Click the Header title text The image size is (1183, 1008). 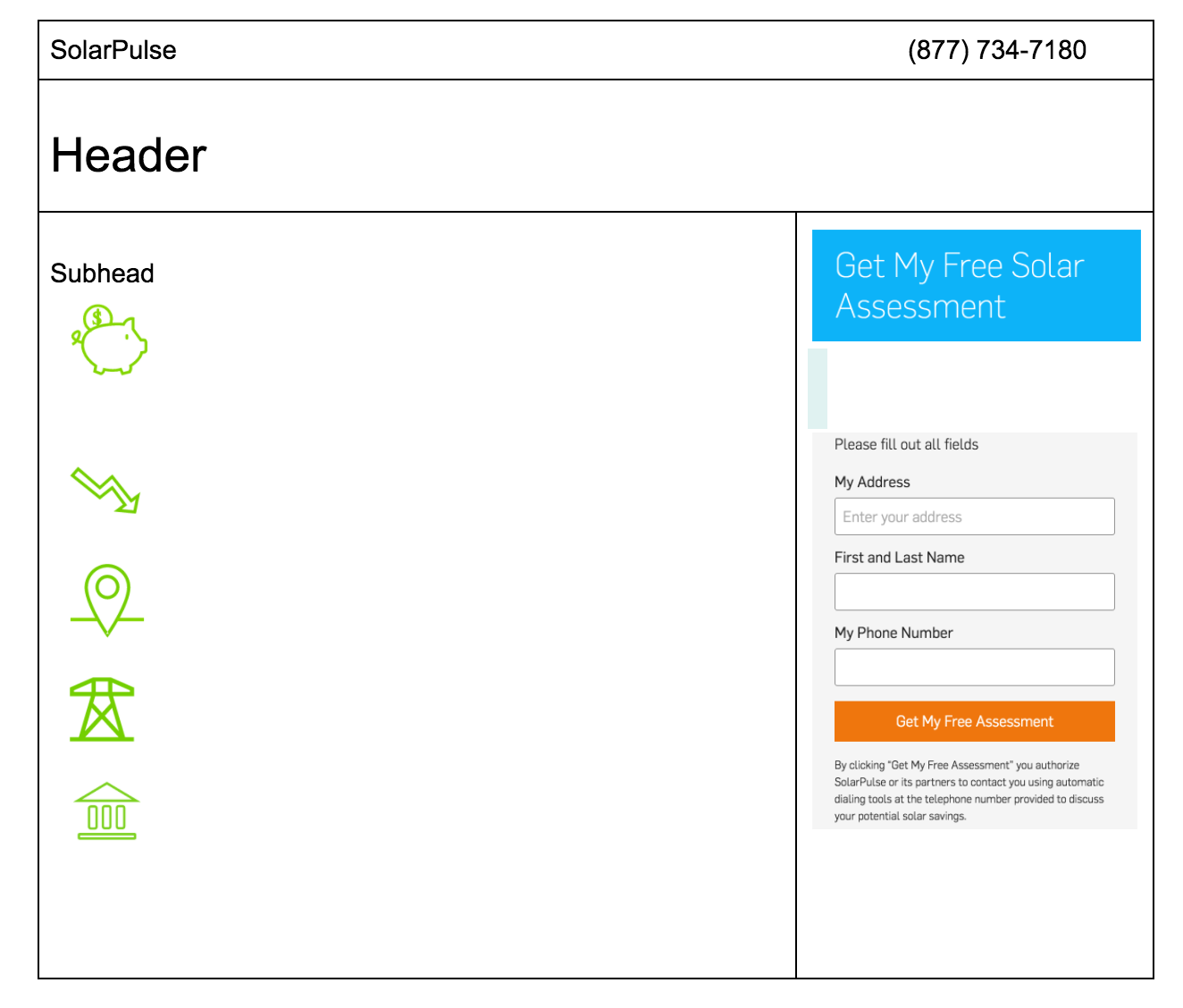(x=129, y=155)
